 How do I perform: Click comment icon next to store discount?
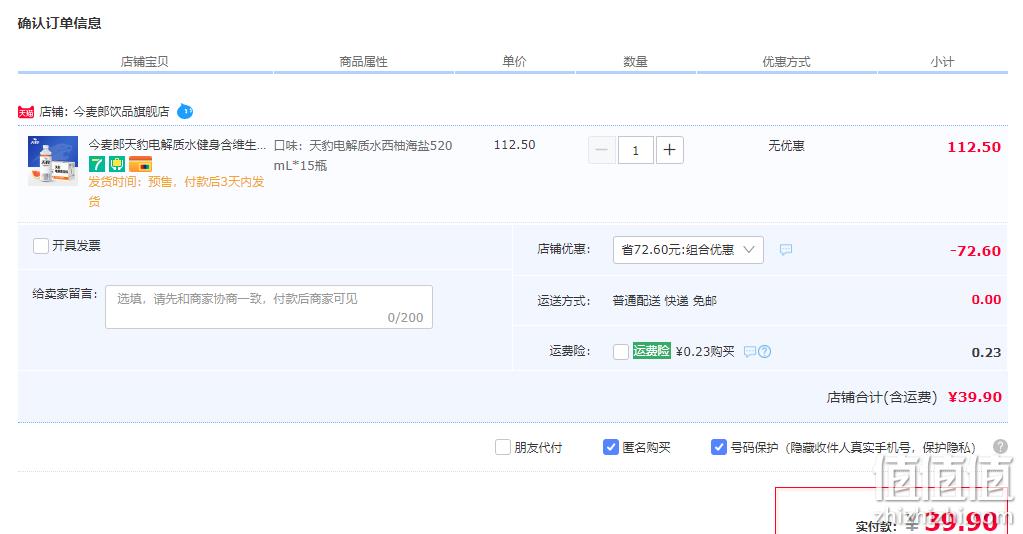[x=786, y=249]
